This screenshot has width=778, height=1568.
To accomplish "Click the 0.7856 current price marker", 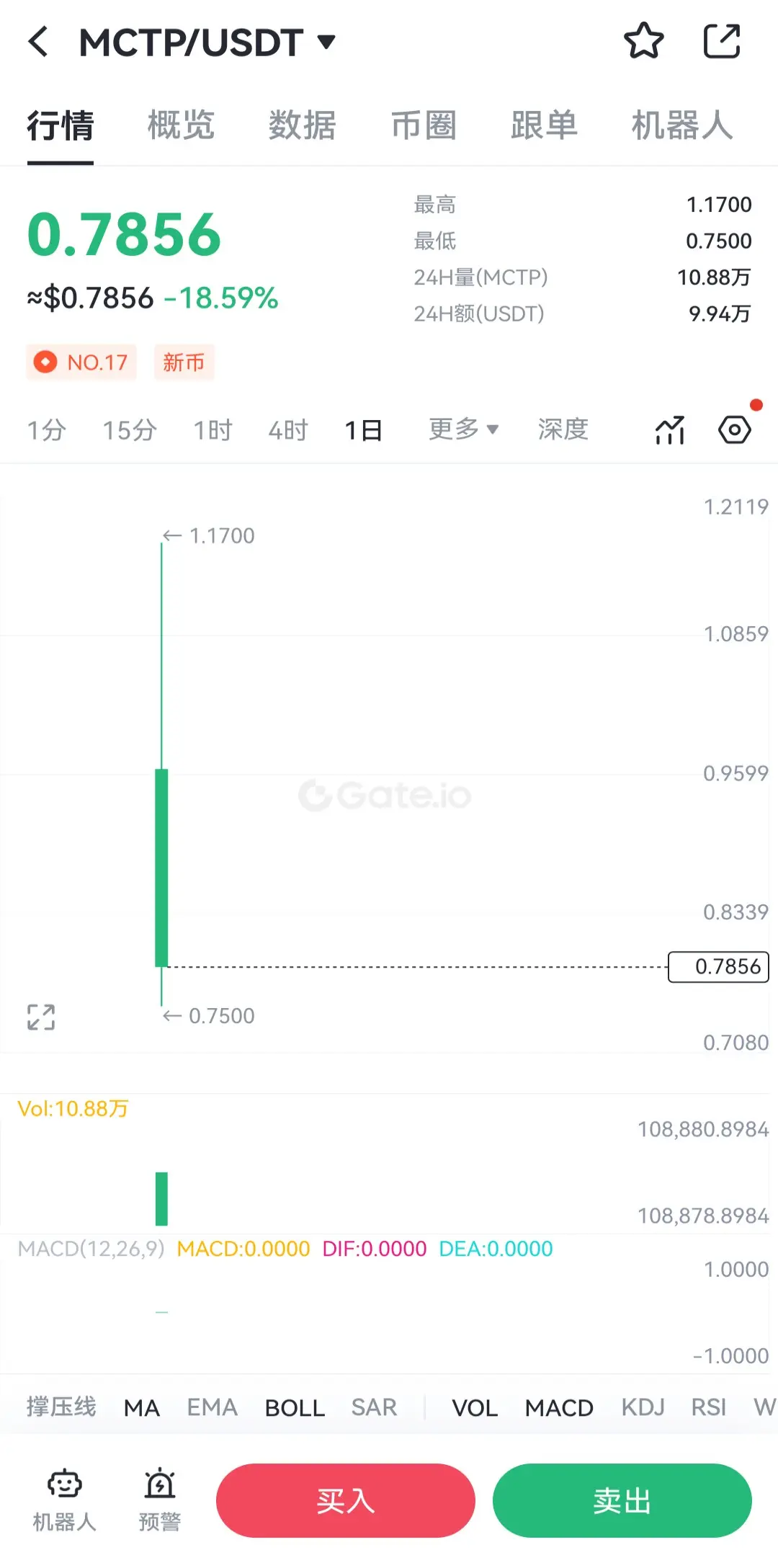I will 719,967.
